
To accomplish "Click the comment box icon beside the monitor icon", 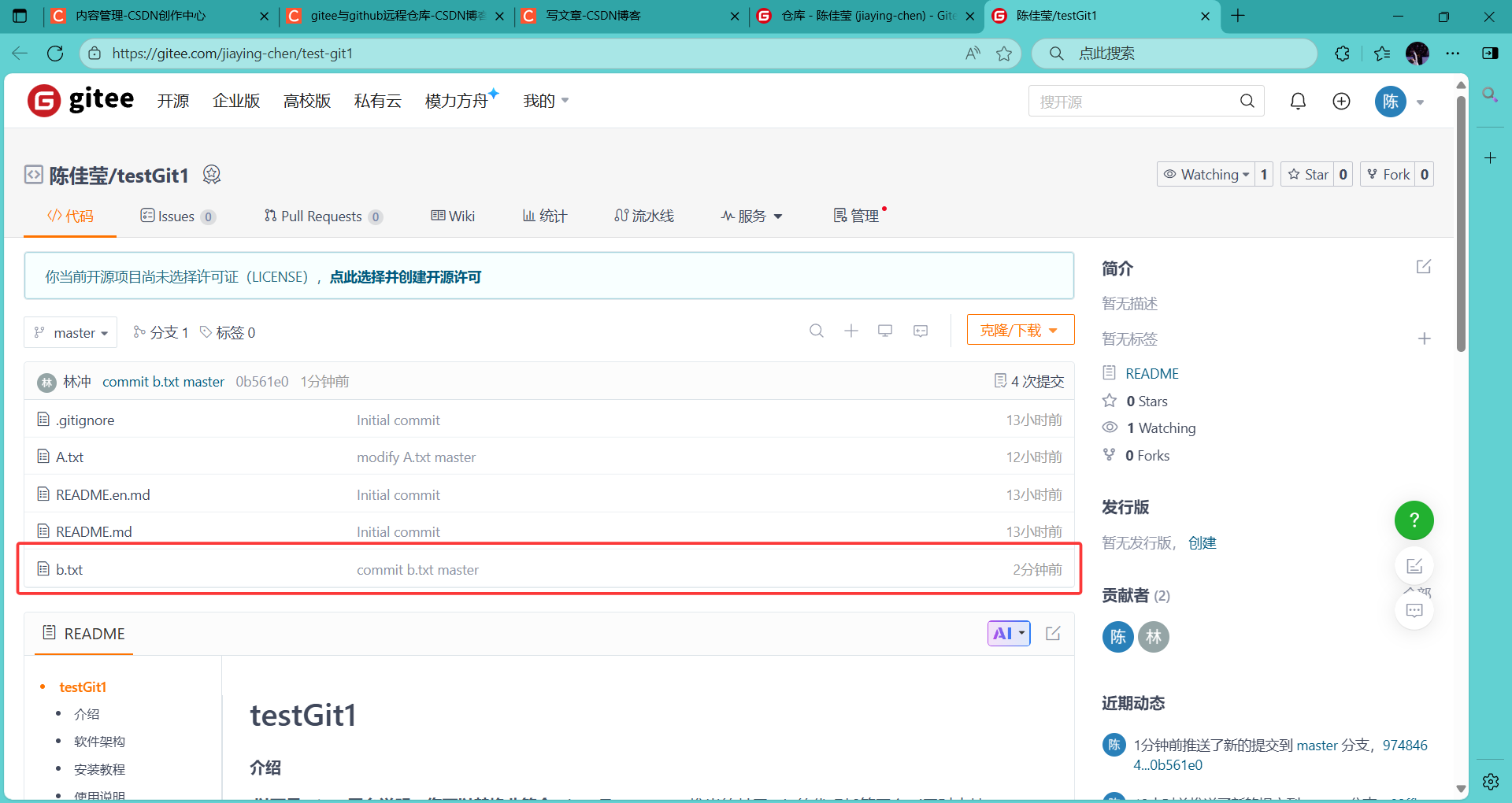I will [x=921, y=331].
